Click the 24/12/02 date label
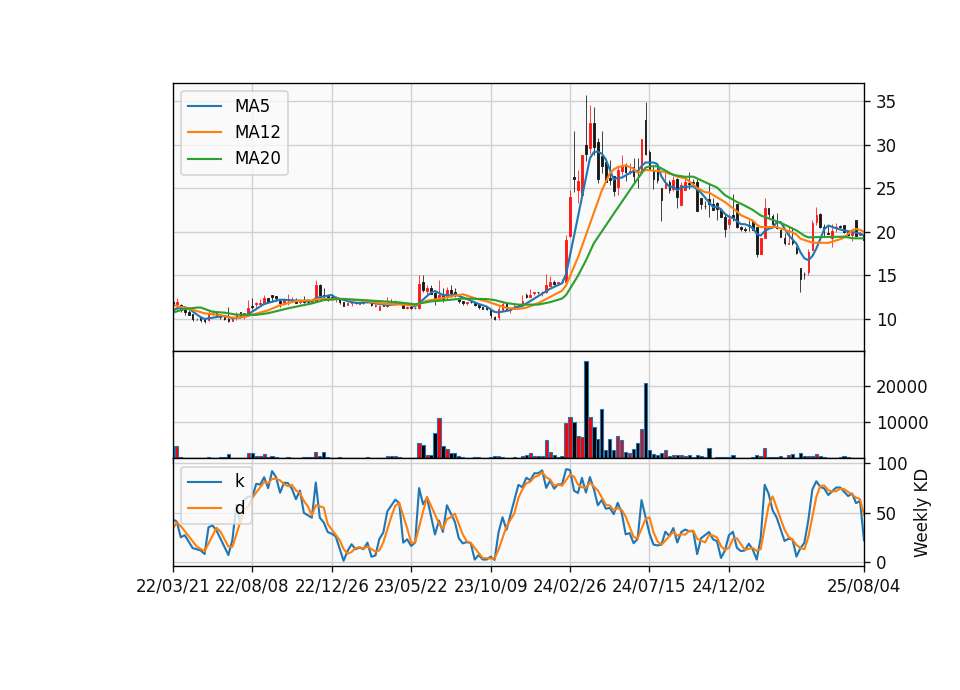This screenshot has width=960, height=690. (x=729, y=586)
